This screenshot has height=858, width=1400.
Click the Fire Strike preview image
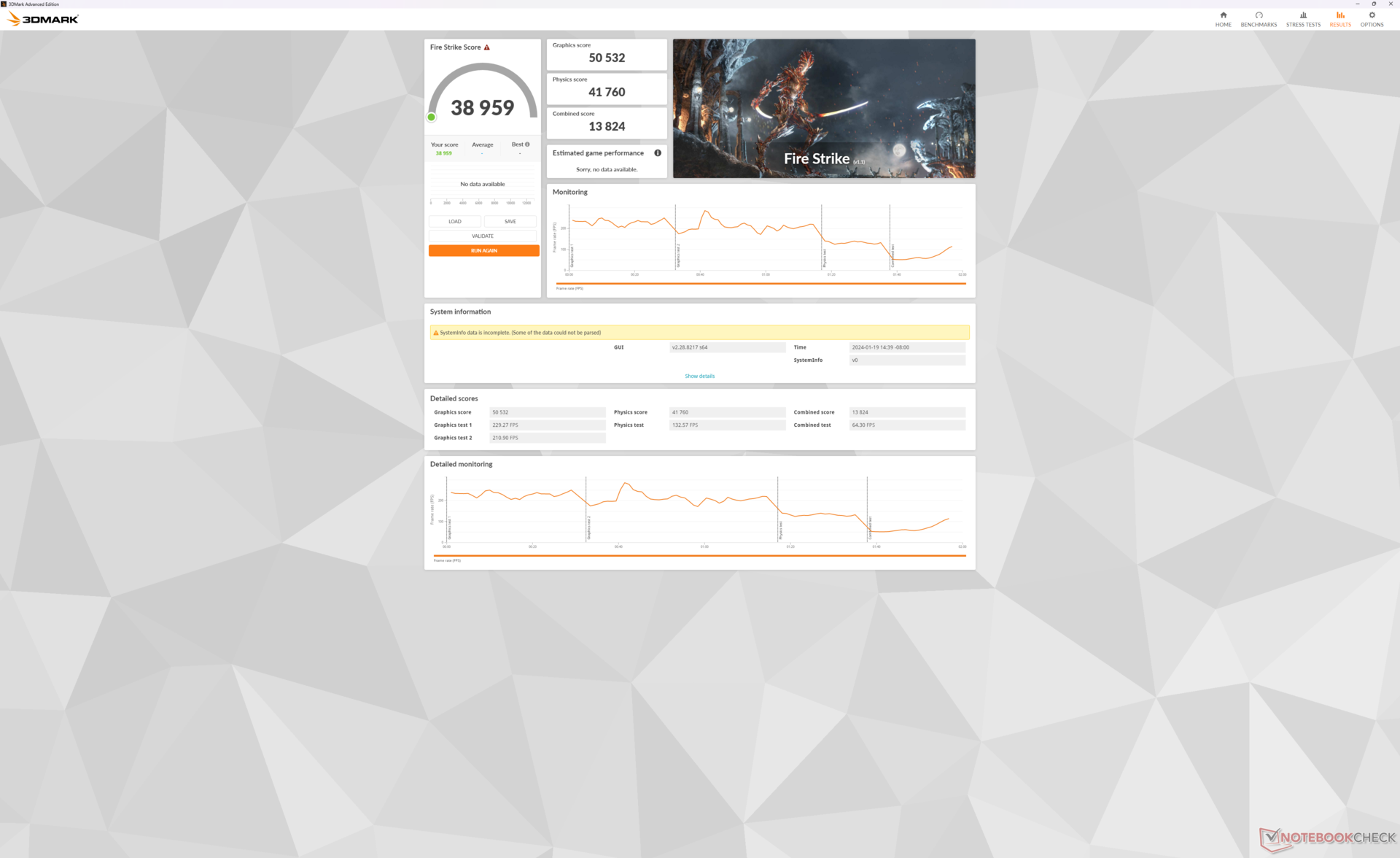pos(824,108)
